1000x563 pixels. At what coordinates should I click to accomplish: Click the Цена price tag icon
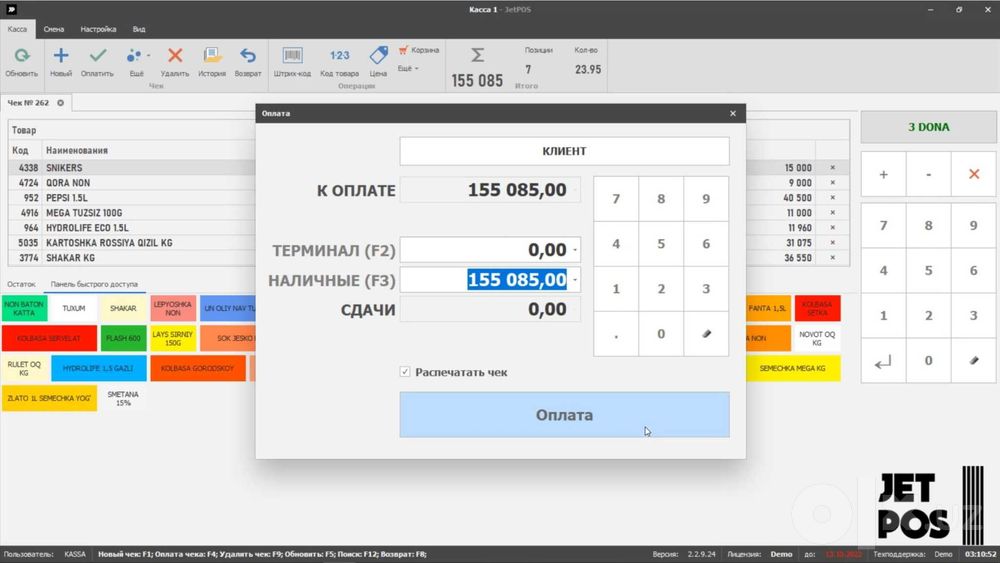pyautogui.click(x=378, y=56)
